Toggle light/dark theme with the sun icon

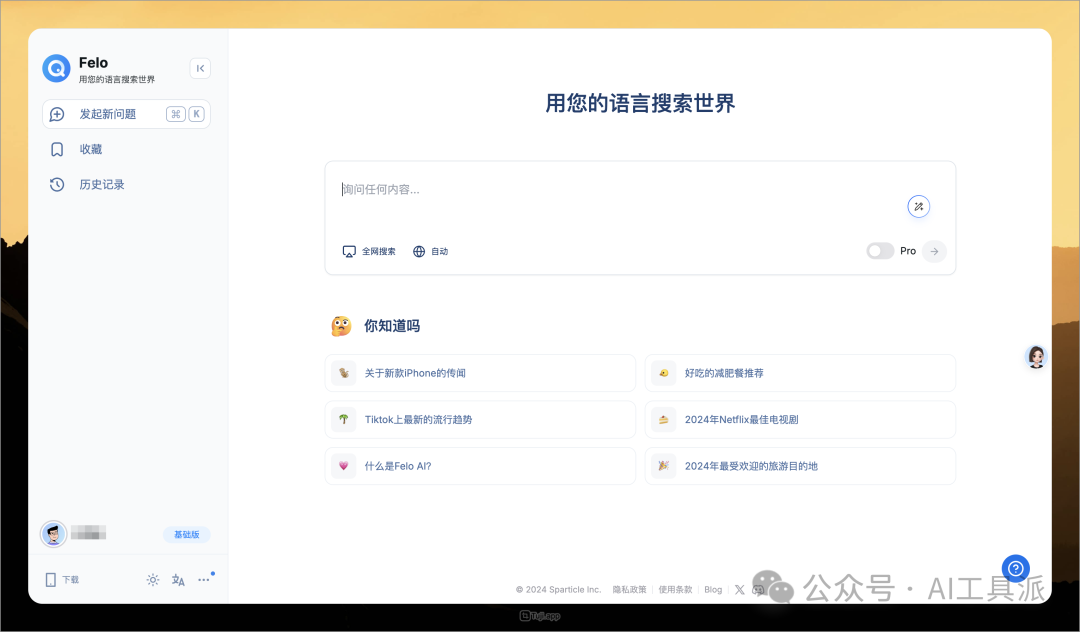point(153,580)
